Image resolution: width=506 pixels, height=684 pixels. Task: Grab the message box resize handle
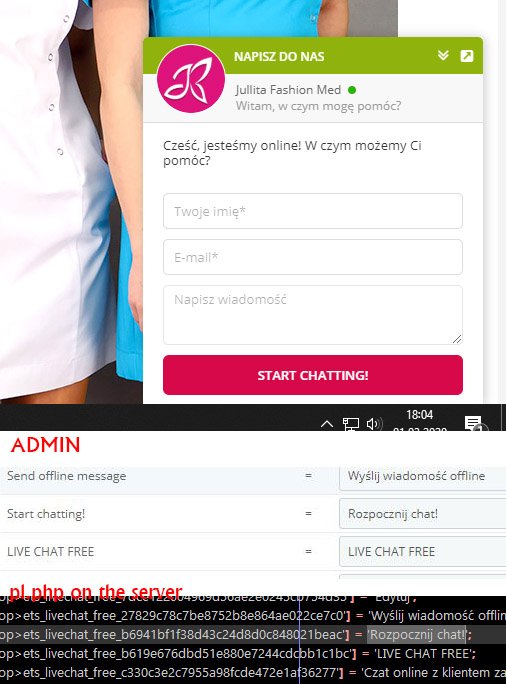pyautogui.click(x=457, y=339)
